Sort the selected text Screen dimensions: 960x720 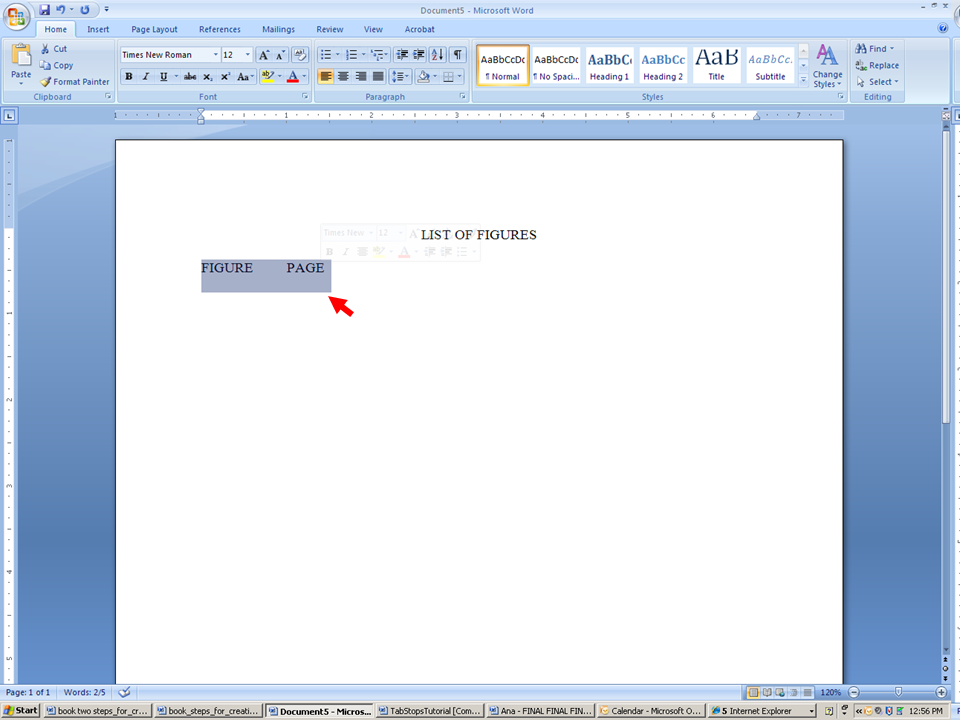click(x=437, y=55)
